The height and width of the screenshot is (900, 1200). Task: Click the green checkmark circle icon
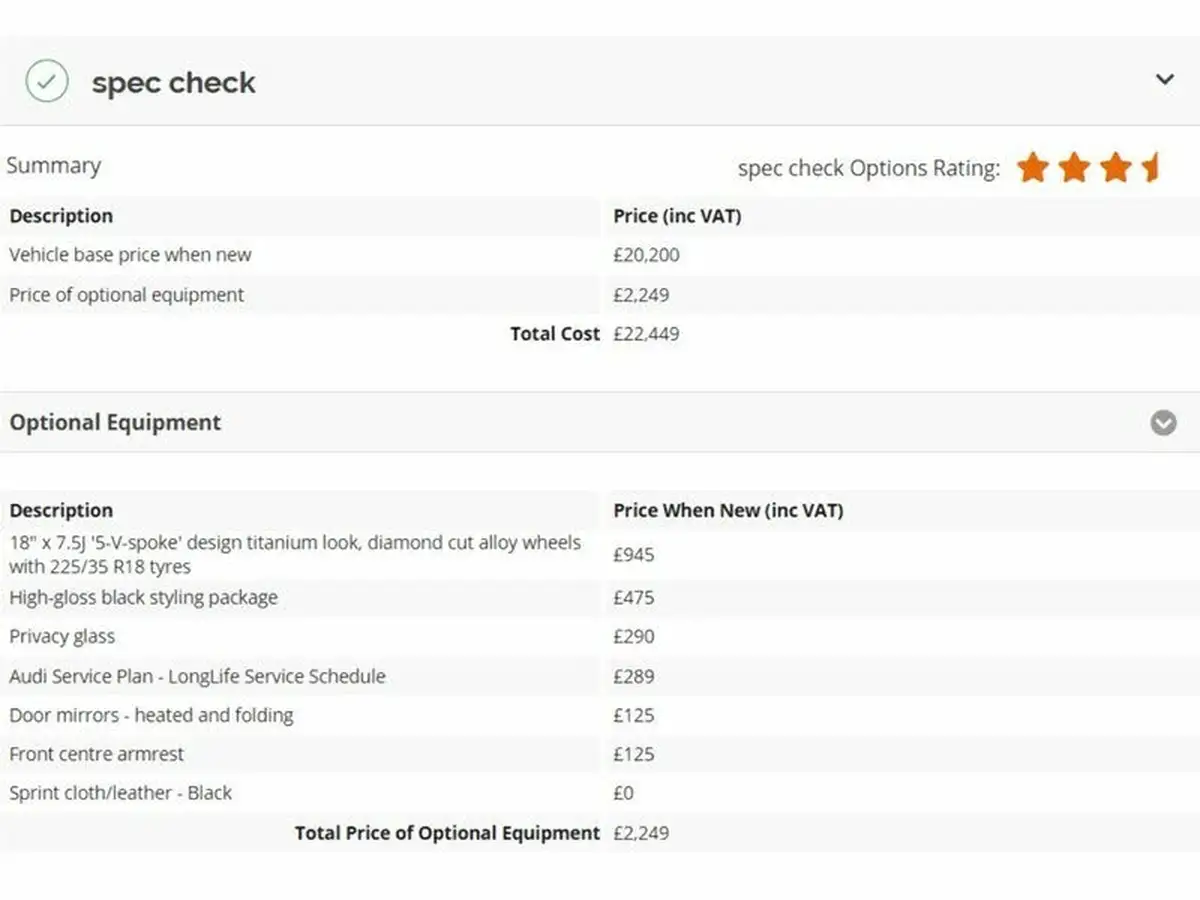tap(47, 81)
